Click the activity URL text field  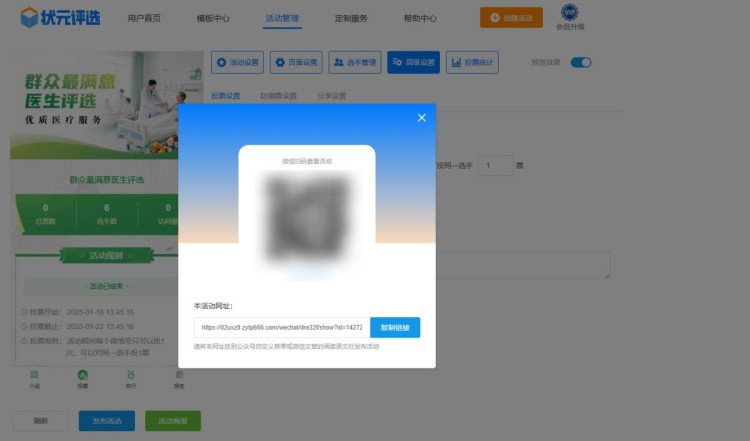tap(281, 327)
